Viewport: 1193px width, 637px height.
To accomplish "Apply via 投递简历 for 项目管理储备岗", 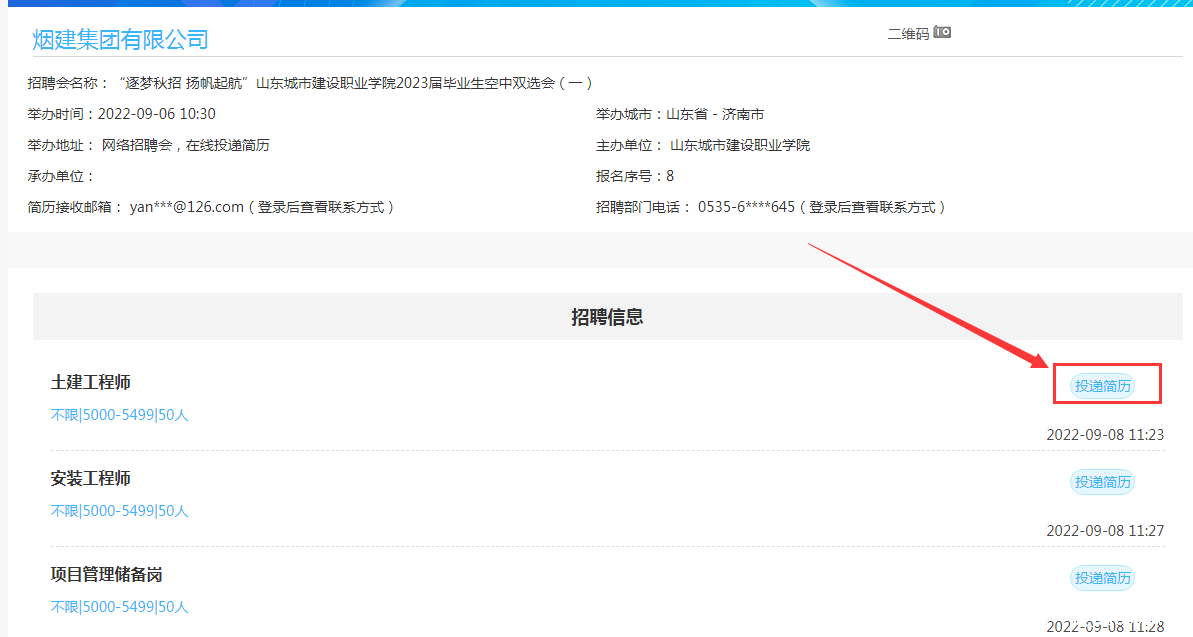I will 1102,578.
